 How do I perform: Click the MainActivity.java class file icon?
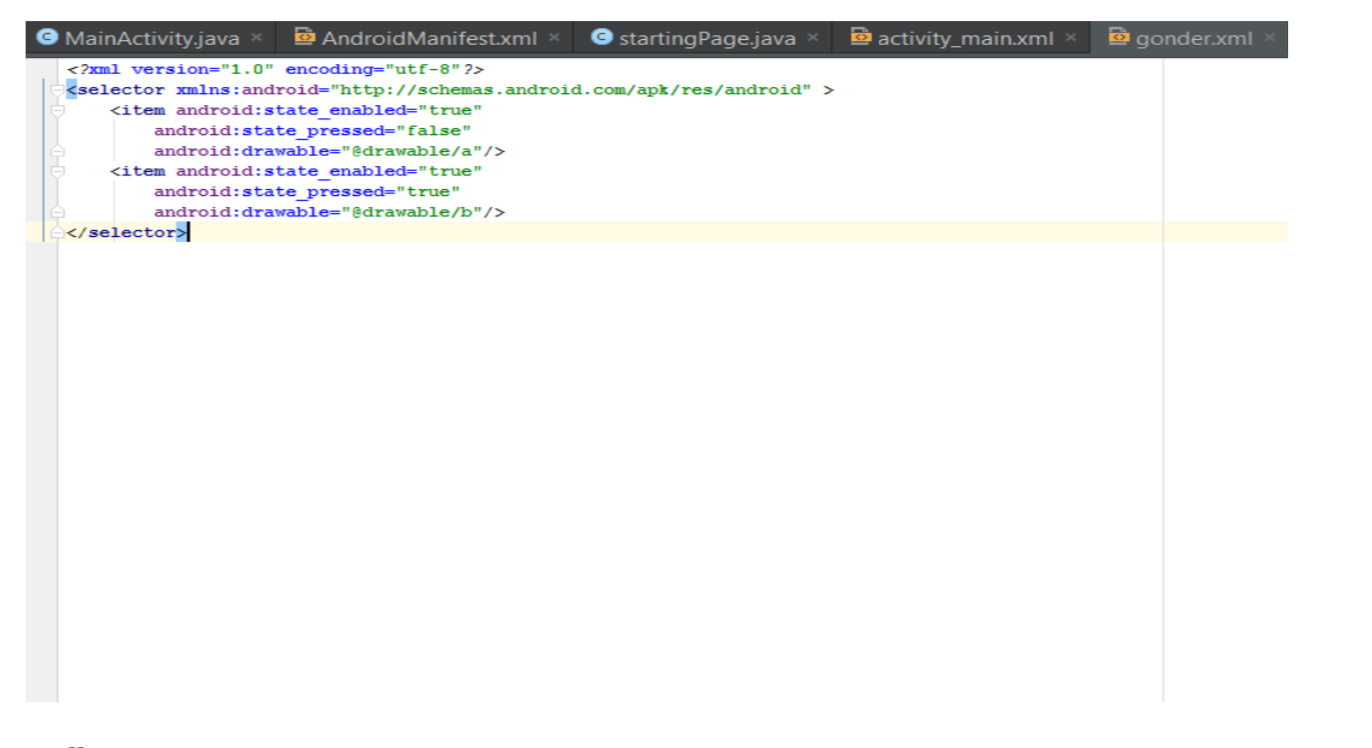(47, 37)
